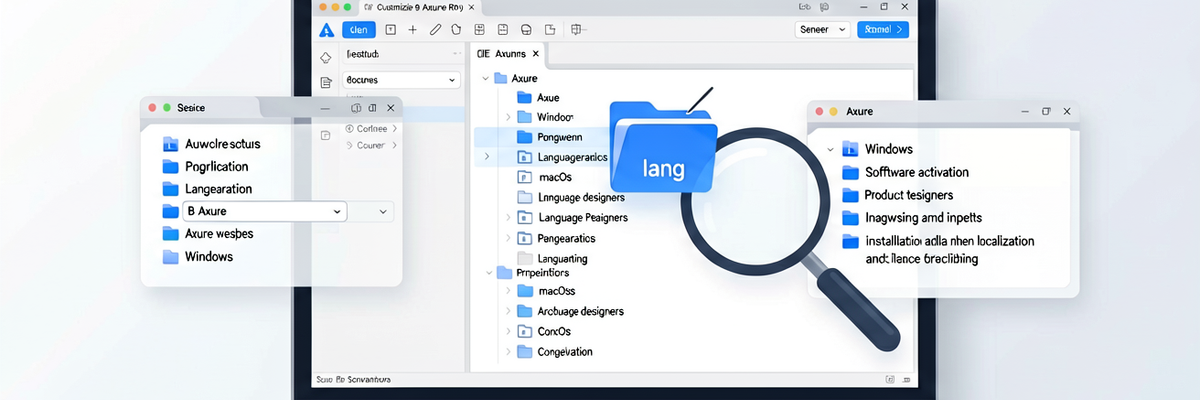Click the plus add icon in toolbar
This screenshot has height=400, width=1200.
click(x=413, y=30)
